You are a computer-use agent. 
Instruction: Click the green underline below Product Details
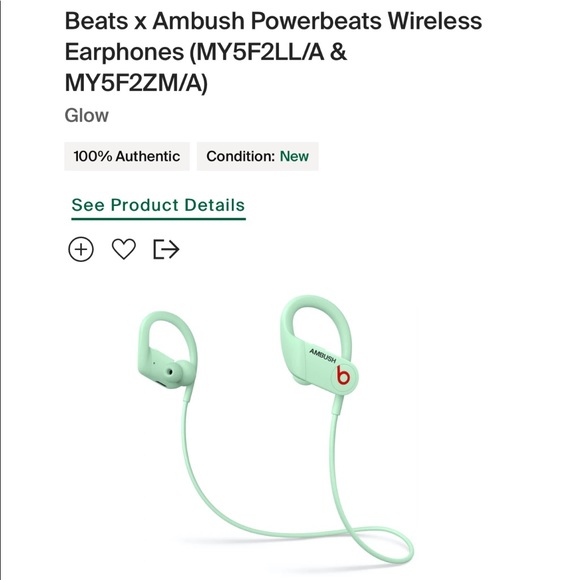[x=158, y=219]
